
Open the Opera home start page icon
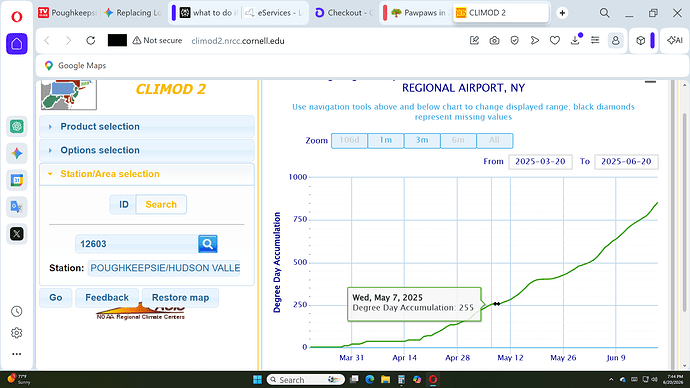(x=17, y=44)
